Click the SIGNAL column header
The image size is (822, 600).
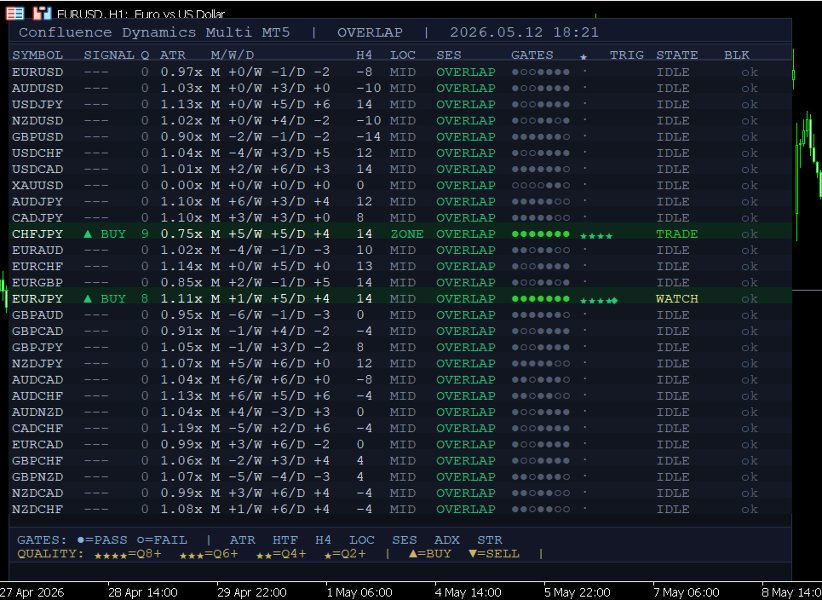coord(109,55)
